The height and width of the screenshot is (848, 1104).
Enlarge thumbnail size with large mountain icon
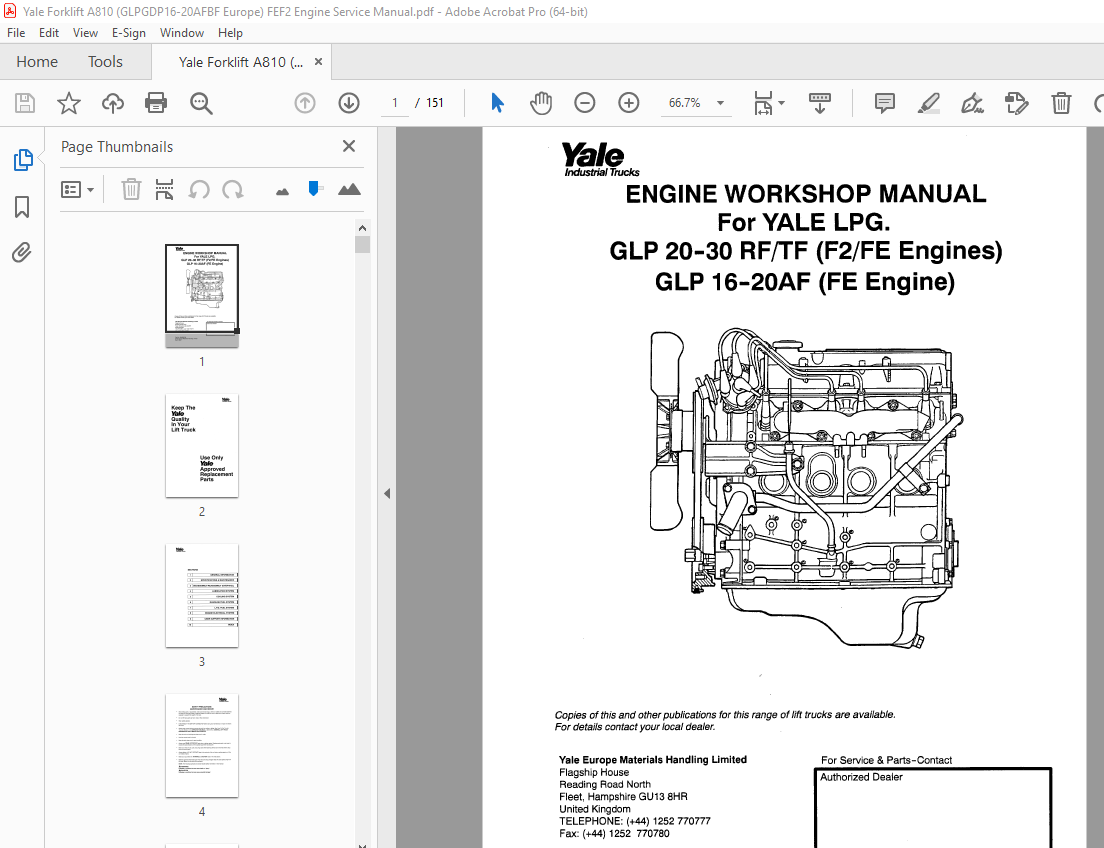(349, 189)
